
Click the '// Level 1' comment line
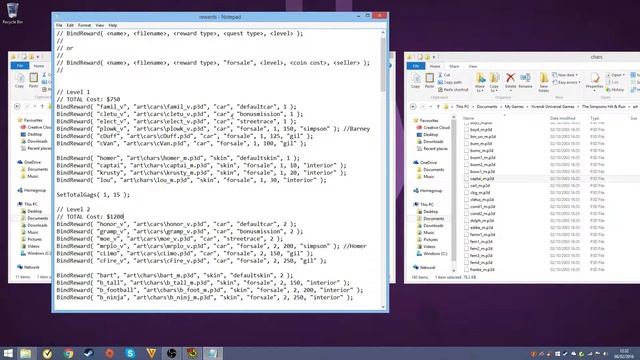(x=73, y=92)
